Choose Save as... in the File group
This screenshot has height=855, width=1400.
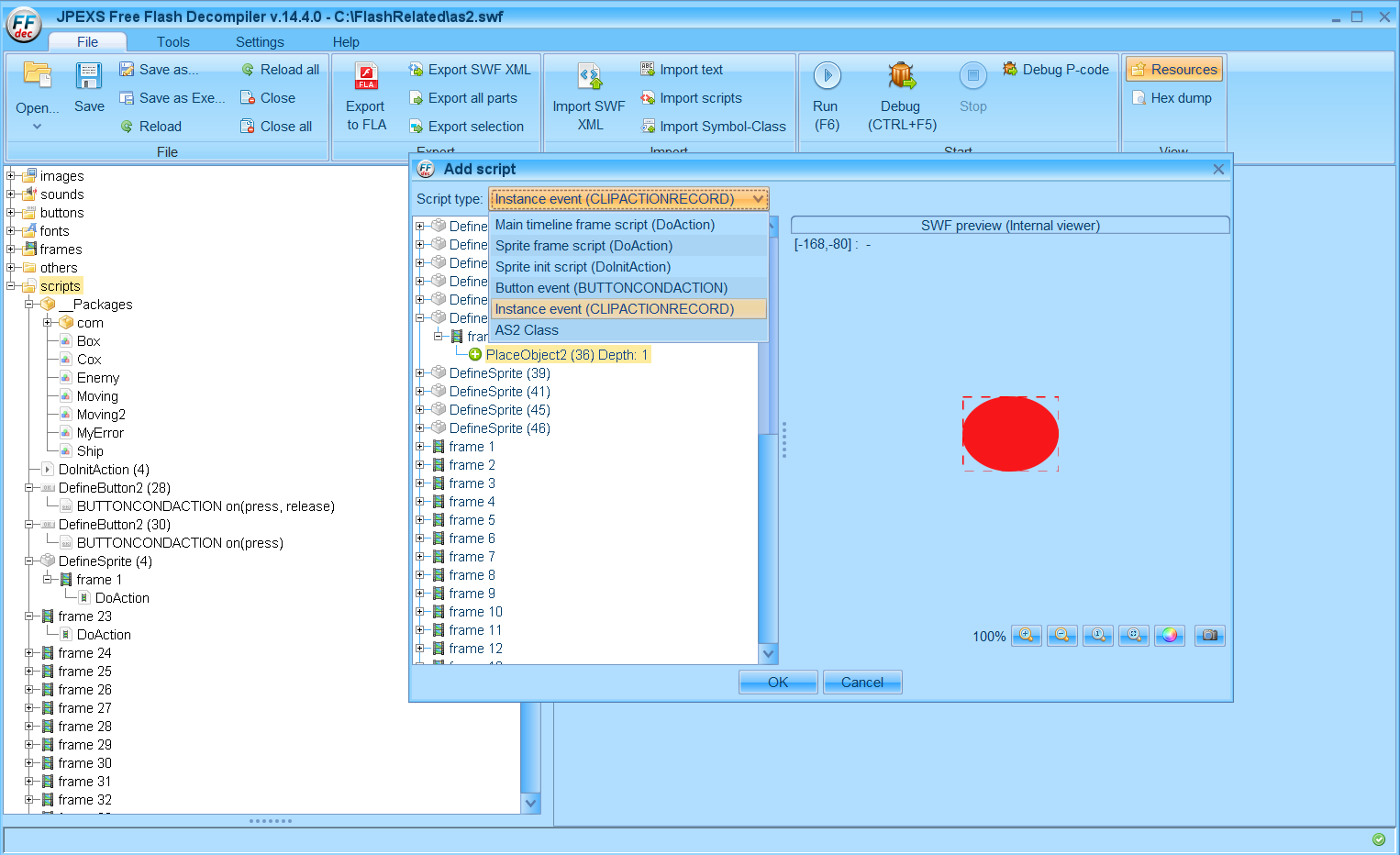159,70
